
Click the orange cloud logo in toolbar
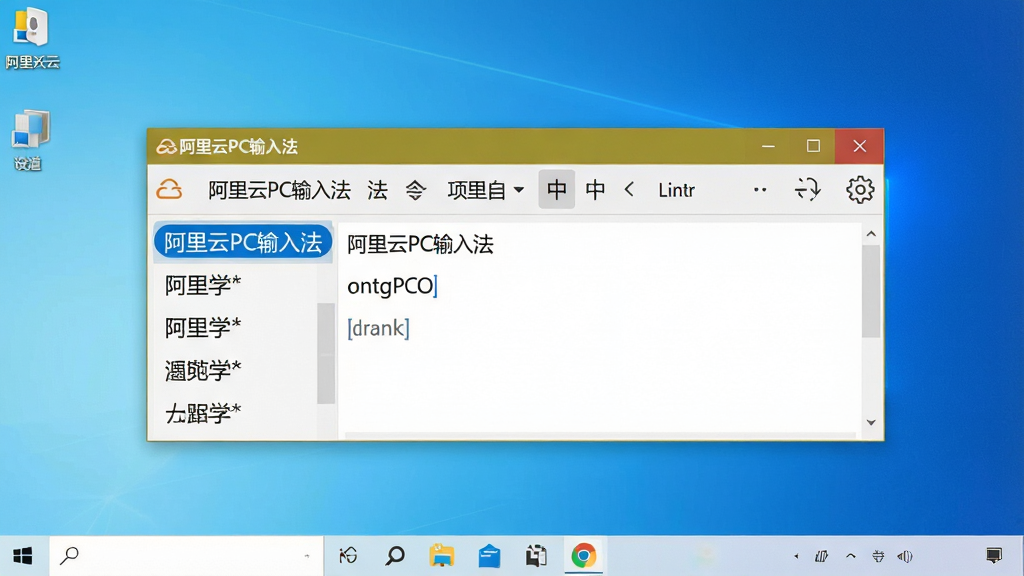point(169,190)
